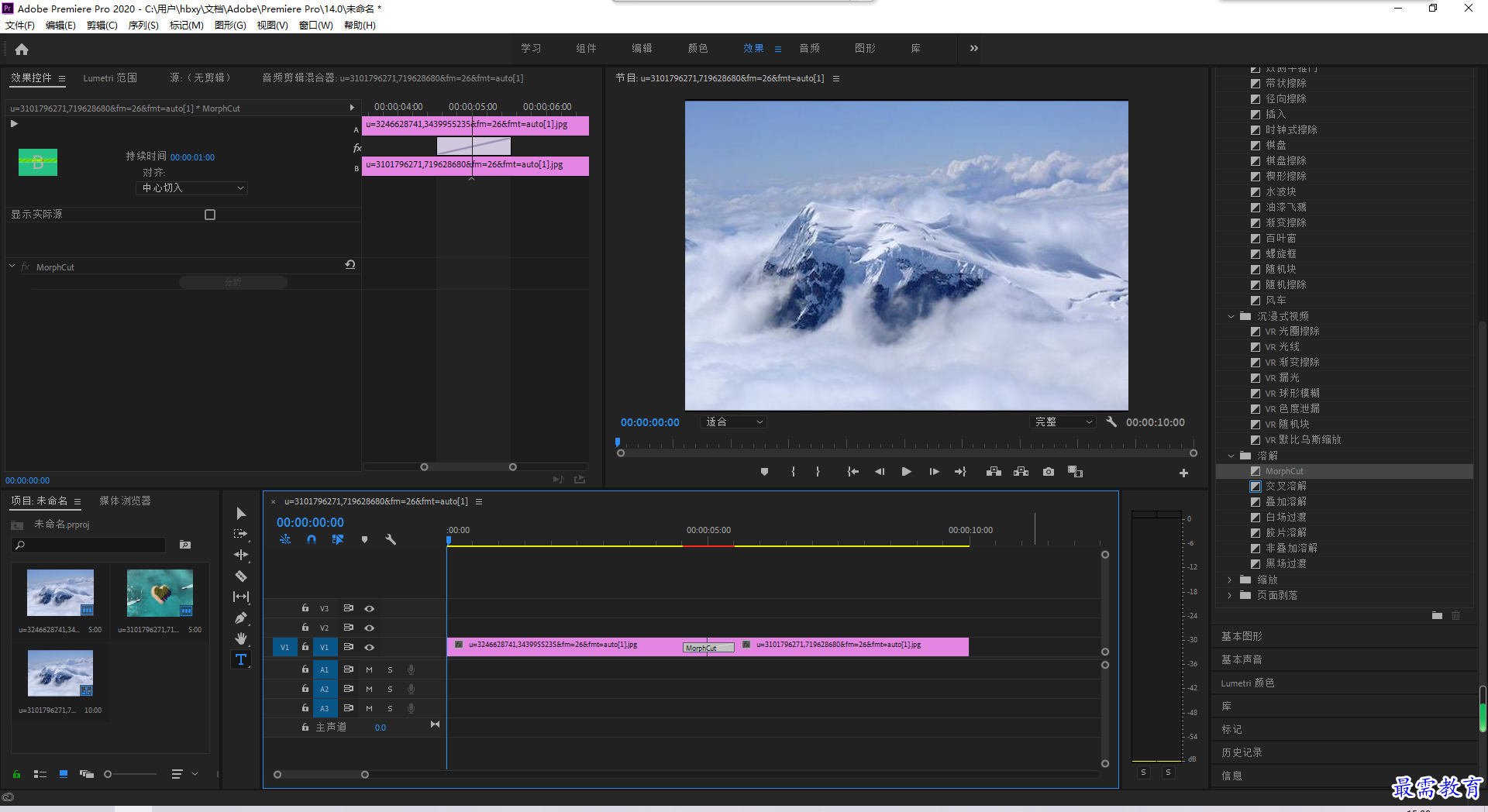Hide track V1 with eye icon
The image size is (1488, 812).
click(370, 647)
